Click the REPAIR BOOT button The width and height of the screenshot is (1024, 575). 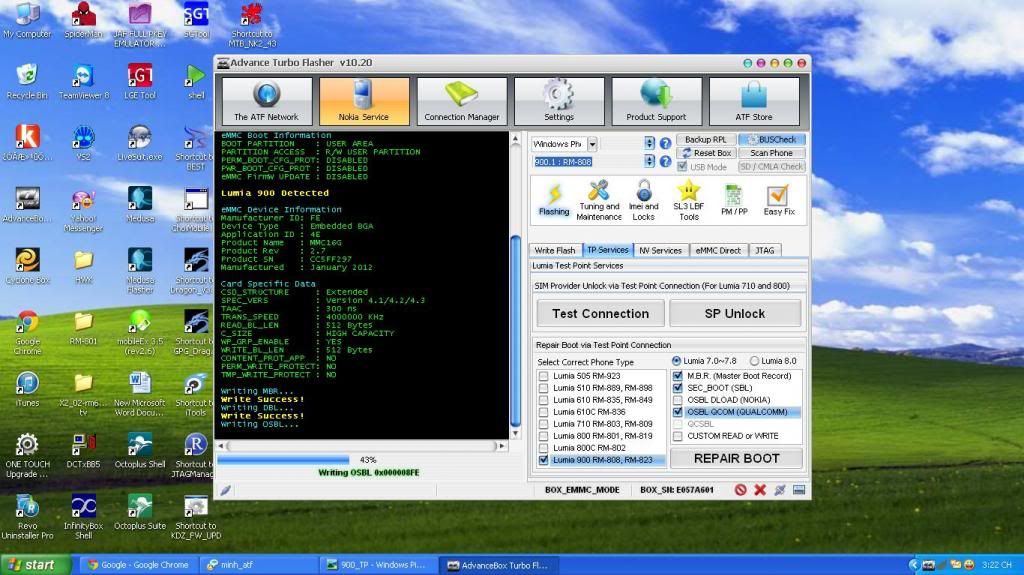[x=737, y=459]
